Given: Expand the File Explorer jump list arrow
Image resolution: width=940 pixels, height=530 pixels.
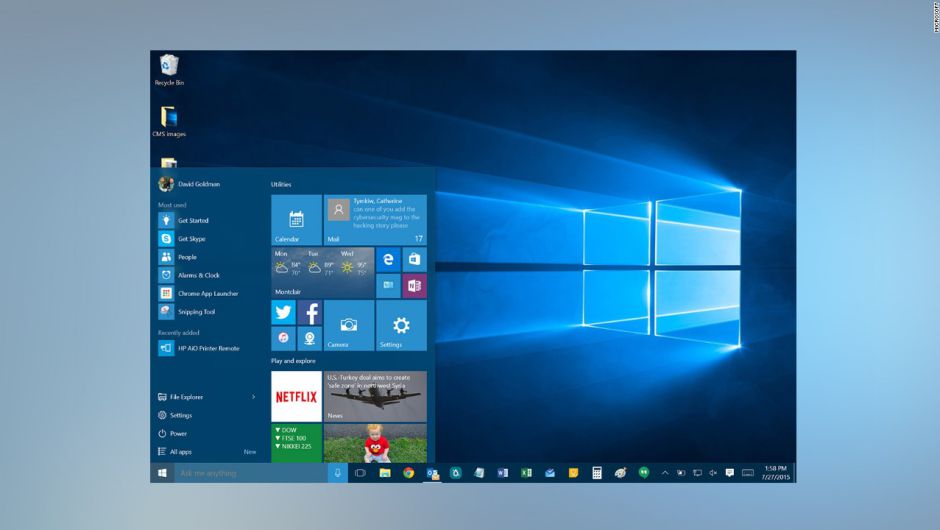Looking at the screenshot, I should click(254, 397).
